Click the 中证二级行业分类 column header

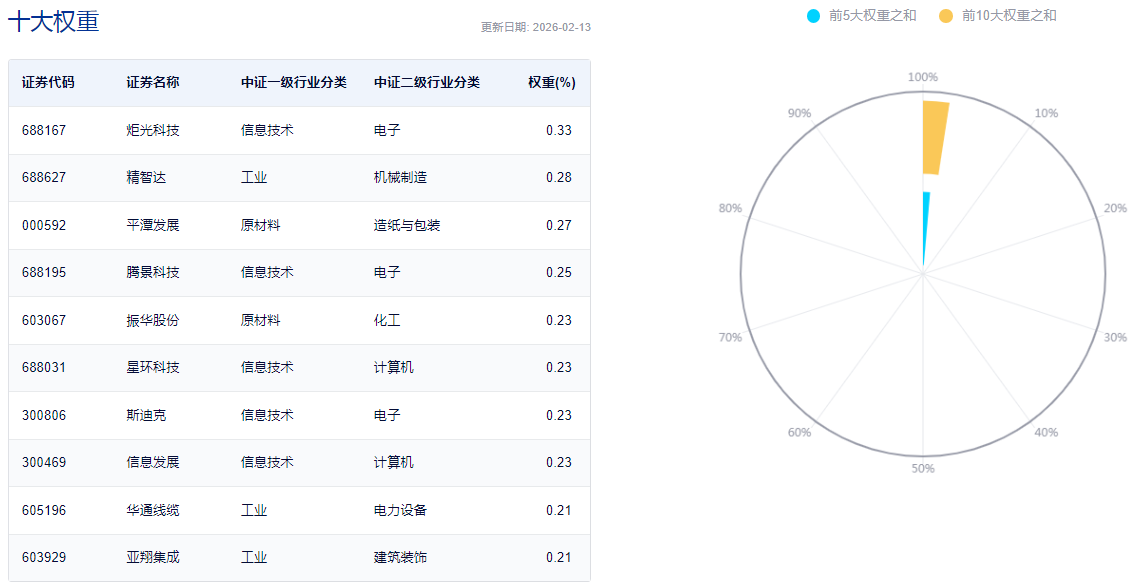point(427,83)
